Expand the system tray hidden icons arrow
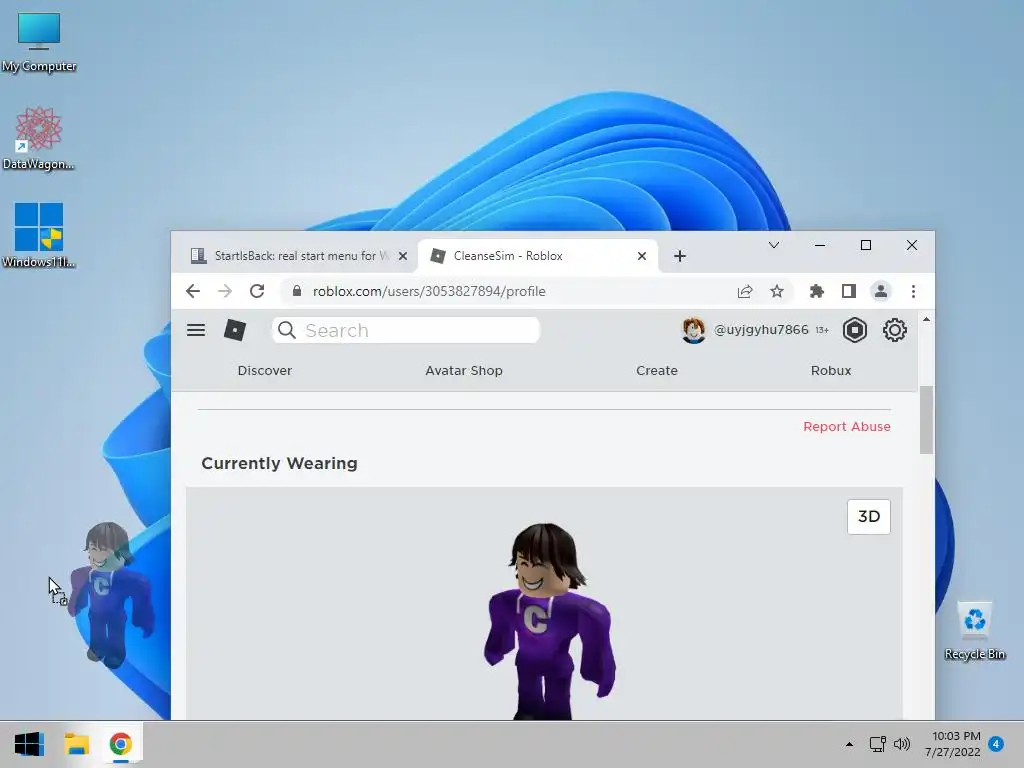Viewport: 1024px width, 768px height. click(x=849, y=744)
